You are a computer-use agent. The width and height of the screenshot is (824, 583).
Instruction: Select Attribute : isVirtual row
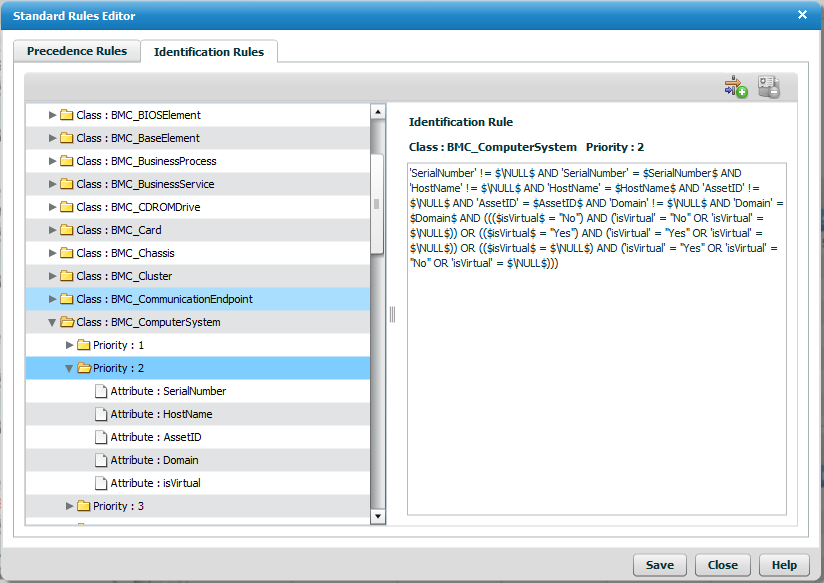click(198, 483)
